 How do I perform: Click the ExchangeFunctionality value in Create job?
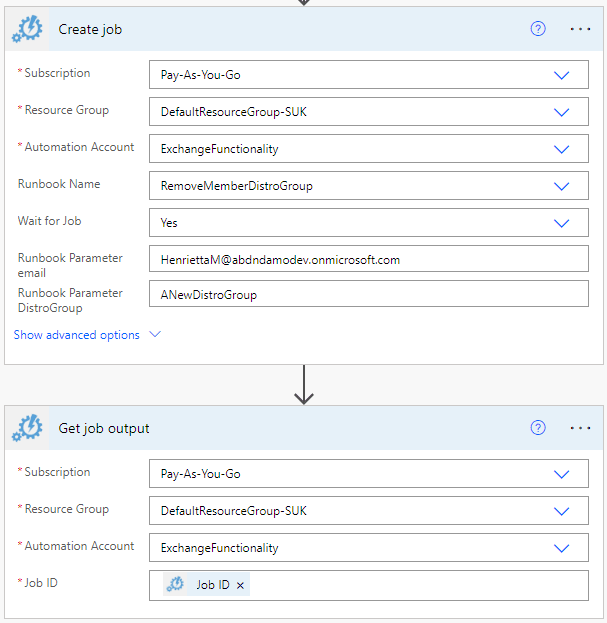click(x=220, y=149)
